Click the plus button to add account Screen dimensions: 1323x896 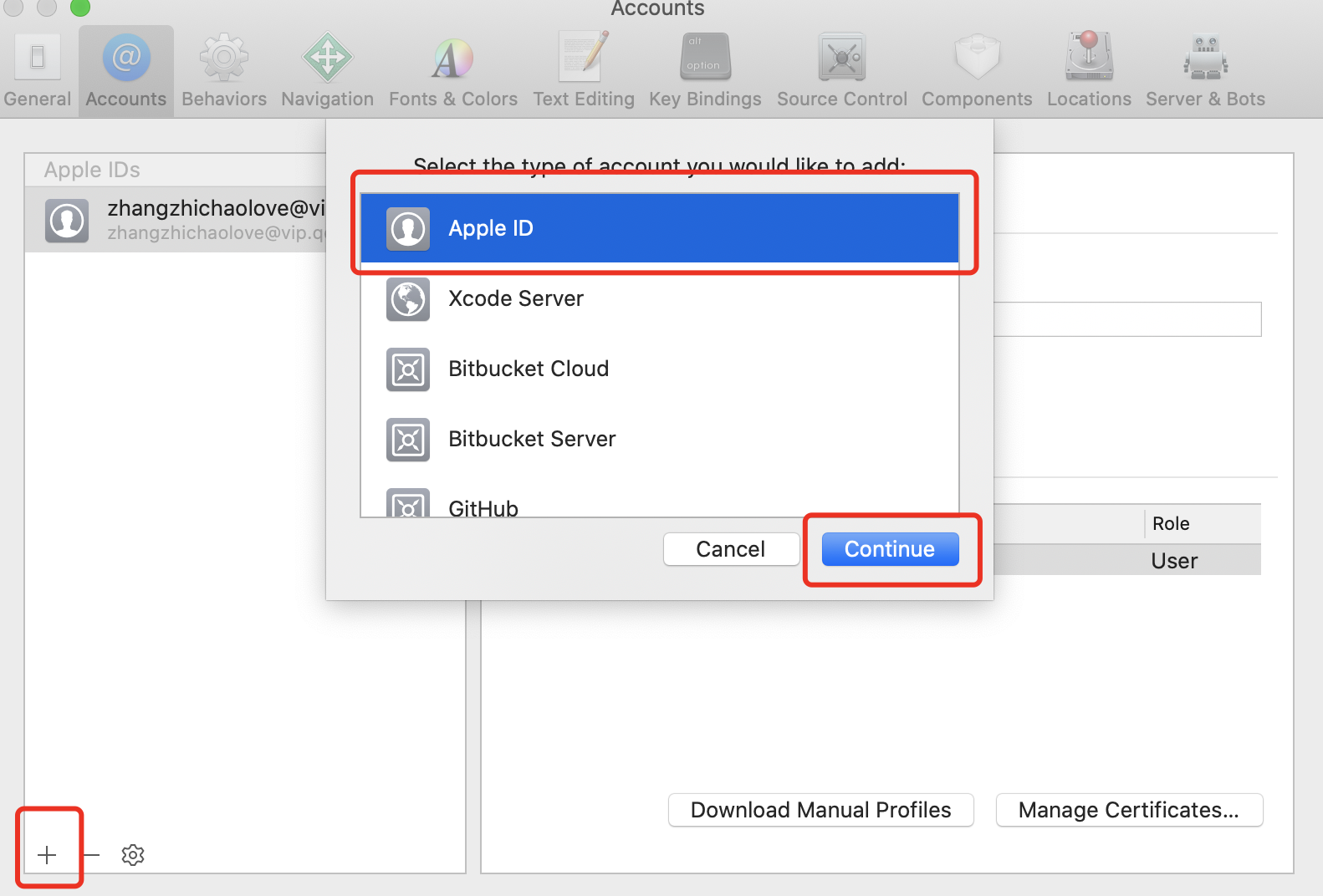tap(48, 854)
